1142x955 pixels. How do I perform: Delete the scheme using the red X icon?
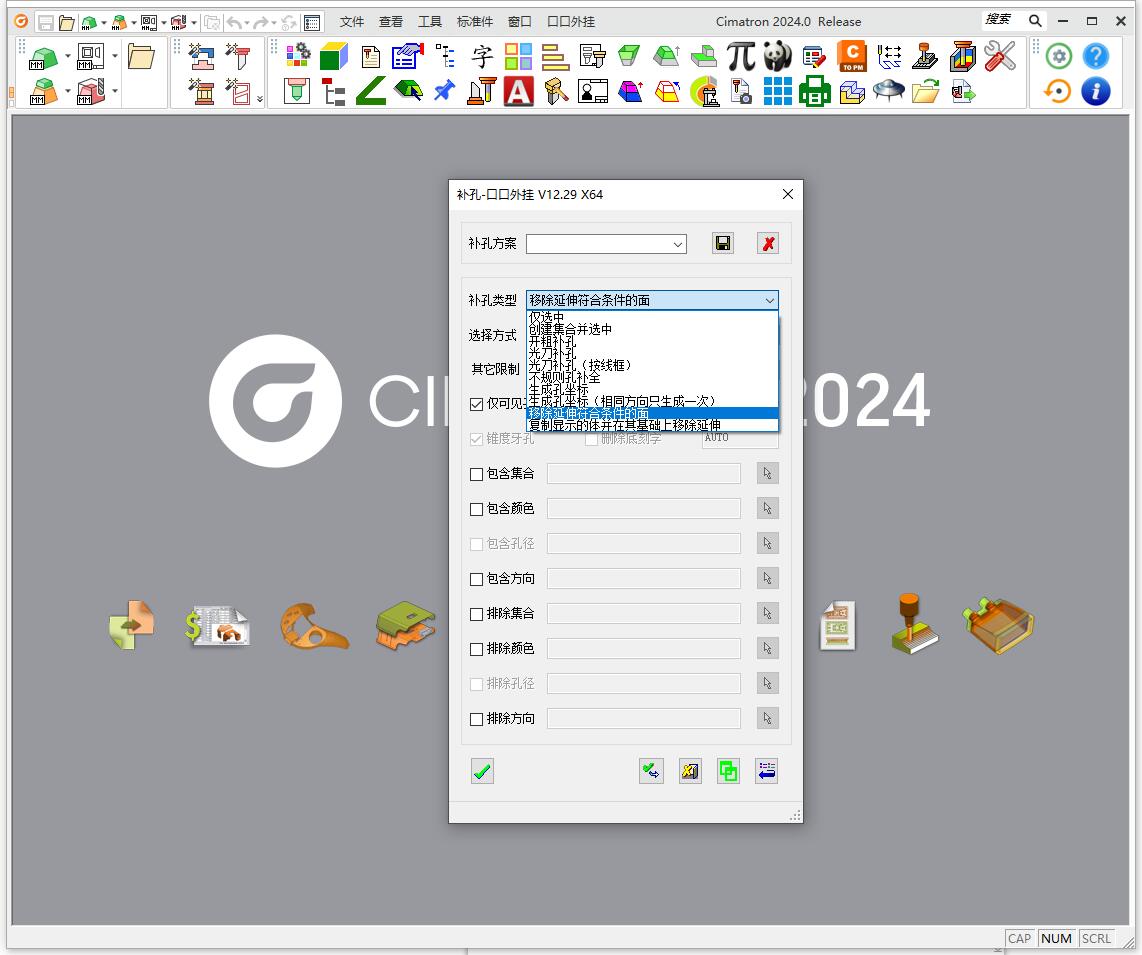pyautogui.click(x=767, y=243)
